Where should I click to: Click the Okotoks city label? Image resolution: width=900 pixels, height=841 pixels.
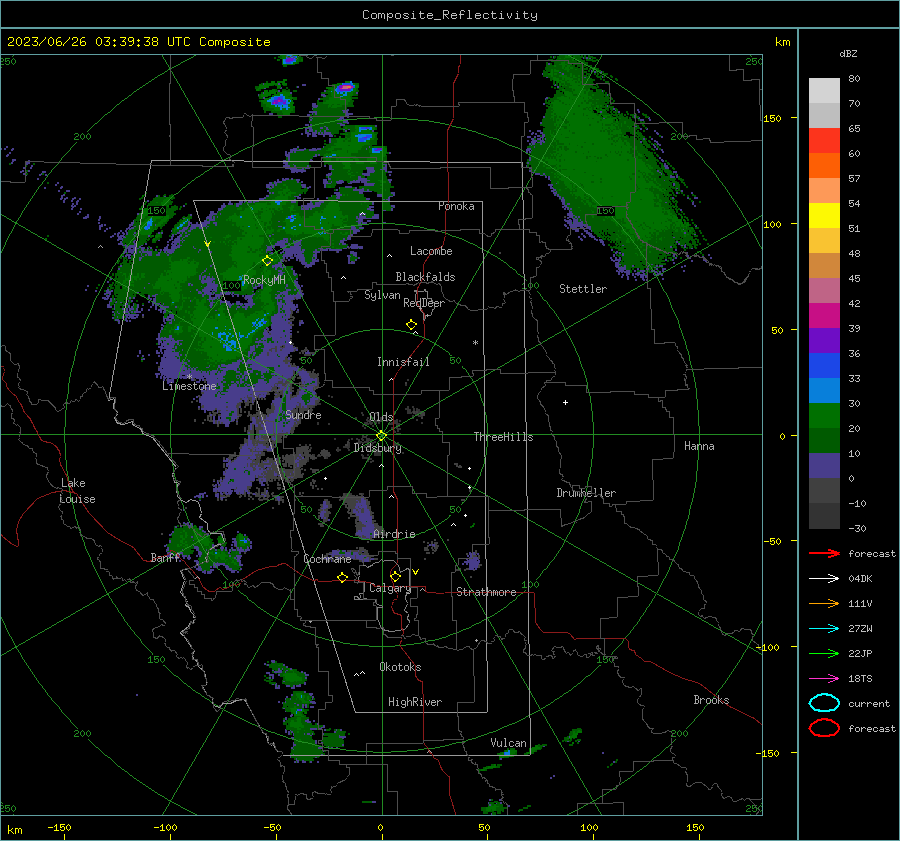click(400, 667)
